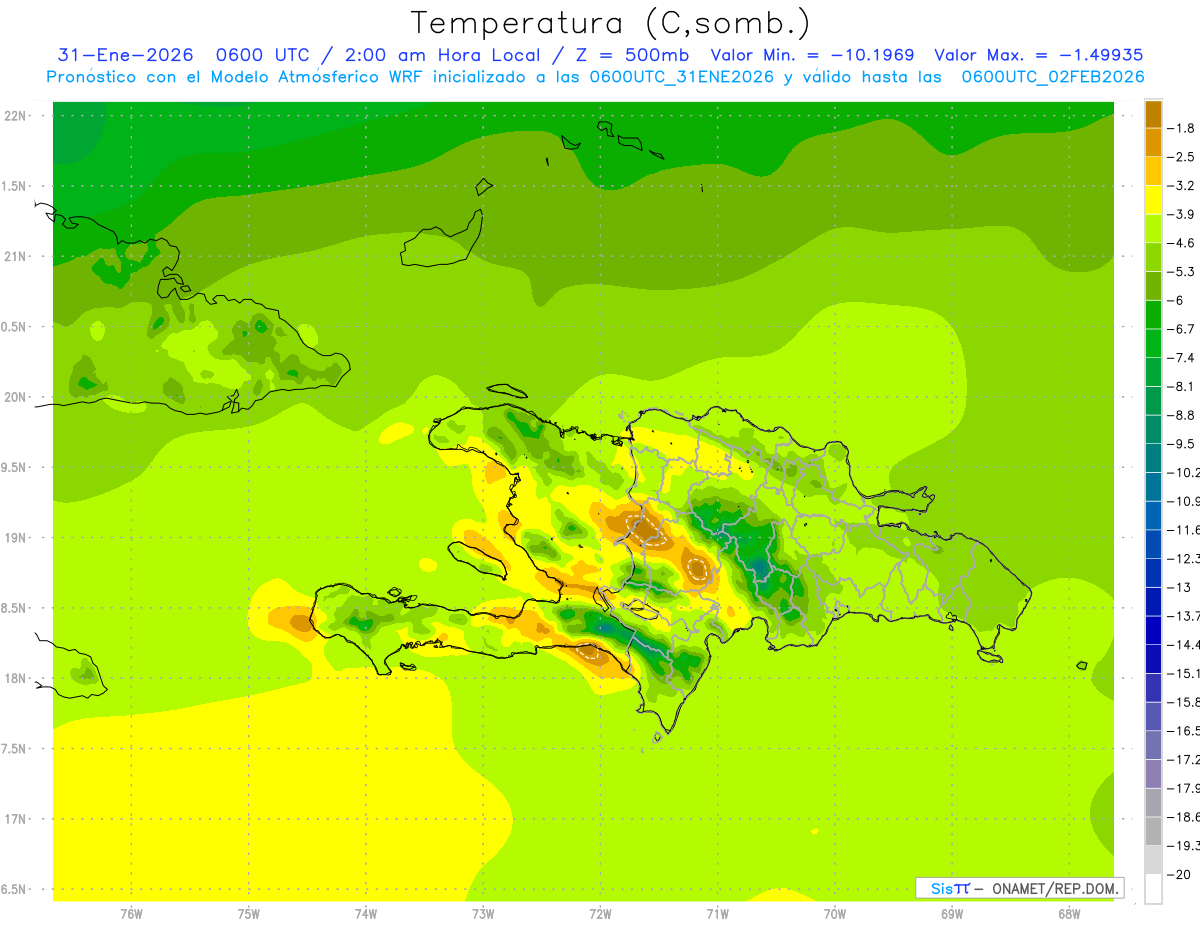Click the "21N" latitude axis label
Screen dimensions: 1200x927
tap(16, 256)
